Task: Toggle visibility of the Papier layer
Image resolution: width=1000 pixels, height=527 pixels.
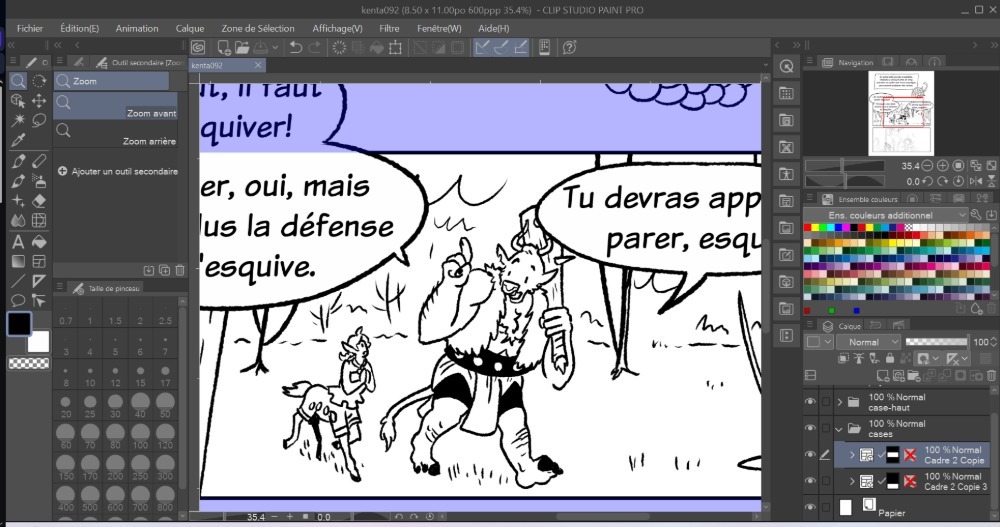Action: (x=810, y=507)
